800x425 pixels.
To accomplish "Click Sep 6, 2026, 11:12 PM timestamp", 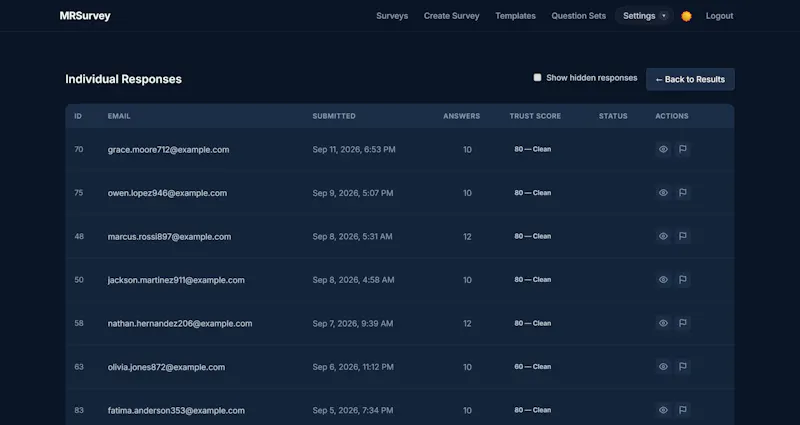I will pos(353,367).
